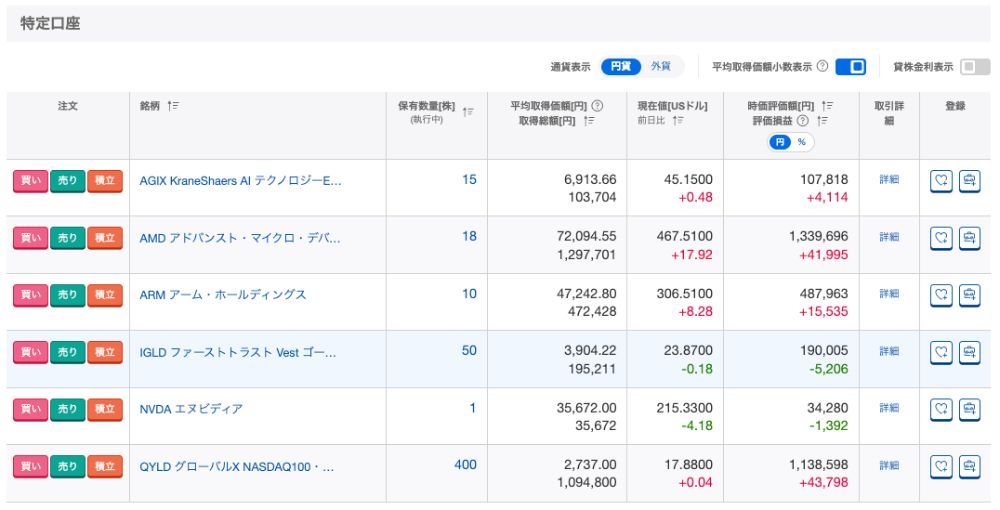
Task: Sort table by 保有数量 column
Action: pos(468,112)
